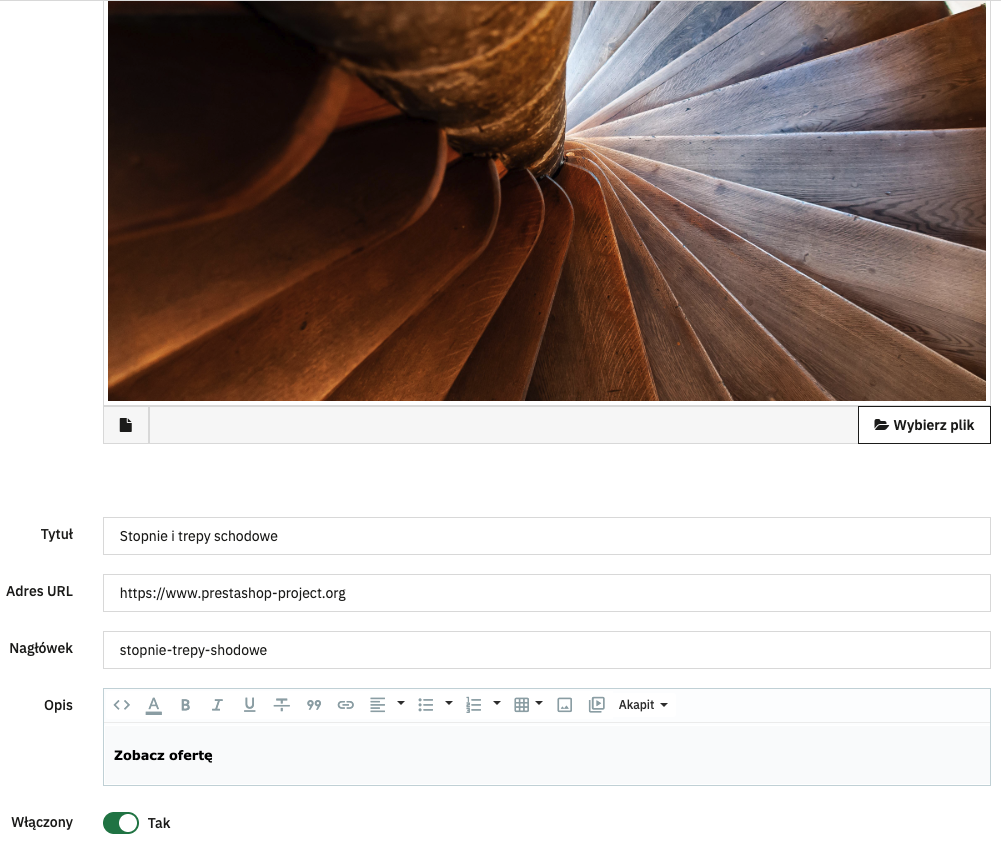The width and height of the screenshot is (1001, 858).
Task: Choose text color tool
Action: [154, 705]
